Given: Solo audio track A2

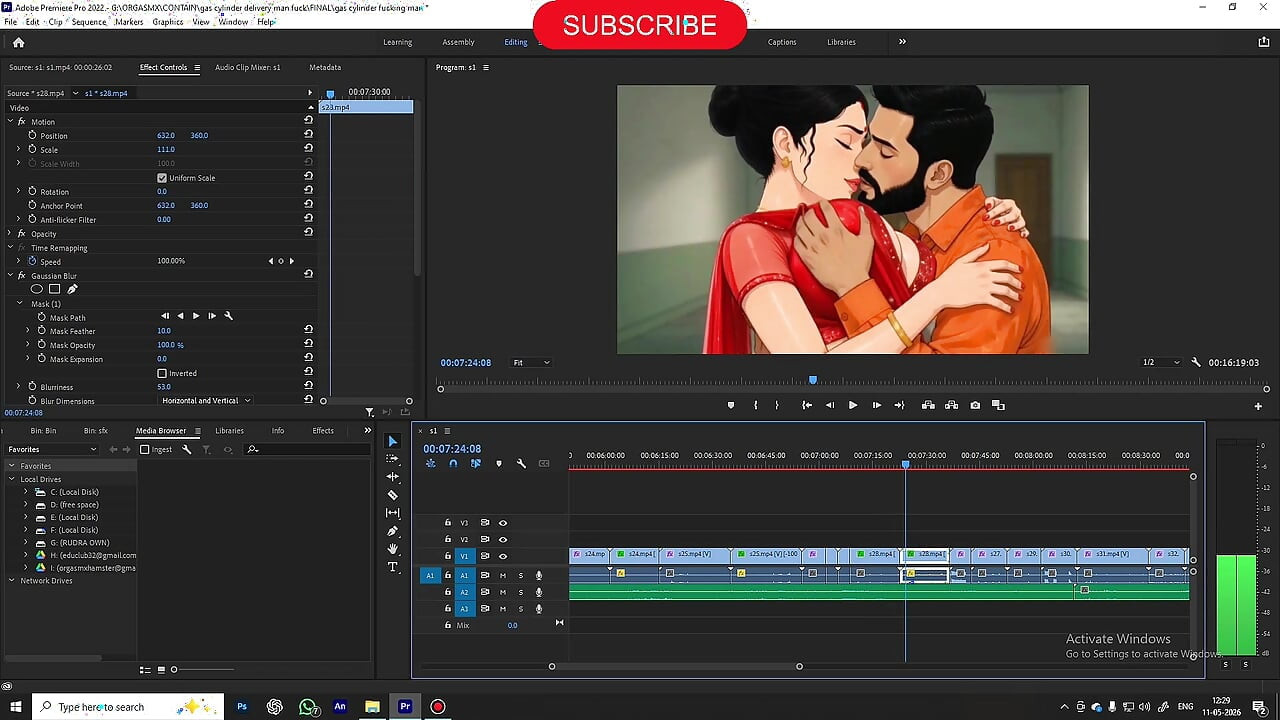Looking at the screenshot, I should click(520, 592).
